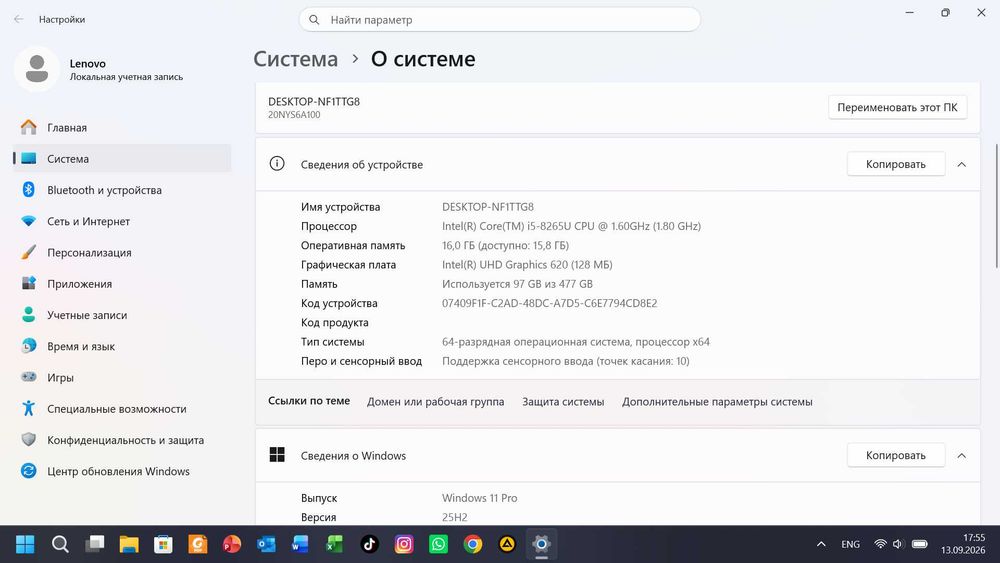
Task: Click Переименовать этот ПК button
Action: 897,107
